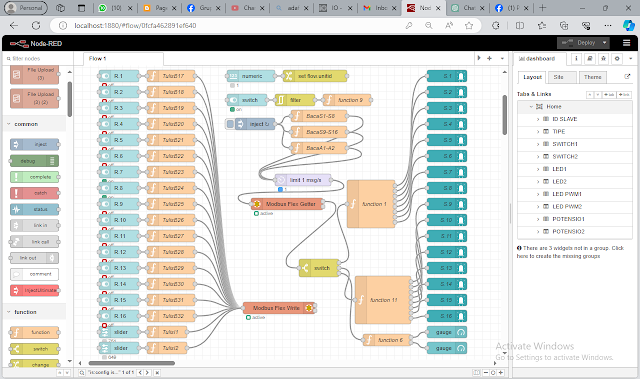Expand the POTENSIO2 group
This screenshot has height=379, width=640.
pyautogui.click(x=538, y=232)
